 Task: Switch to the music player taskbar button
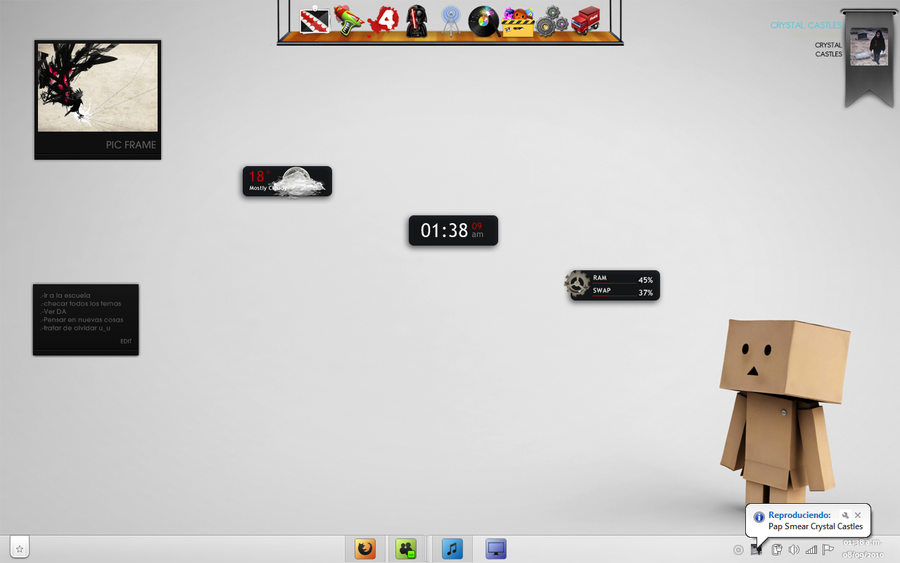coord(452,549)
